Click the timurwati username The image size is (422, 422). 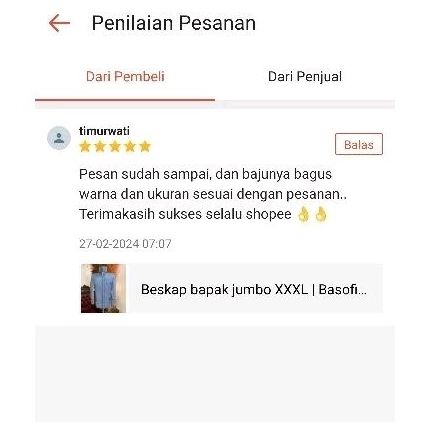[104, 131]
